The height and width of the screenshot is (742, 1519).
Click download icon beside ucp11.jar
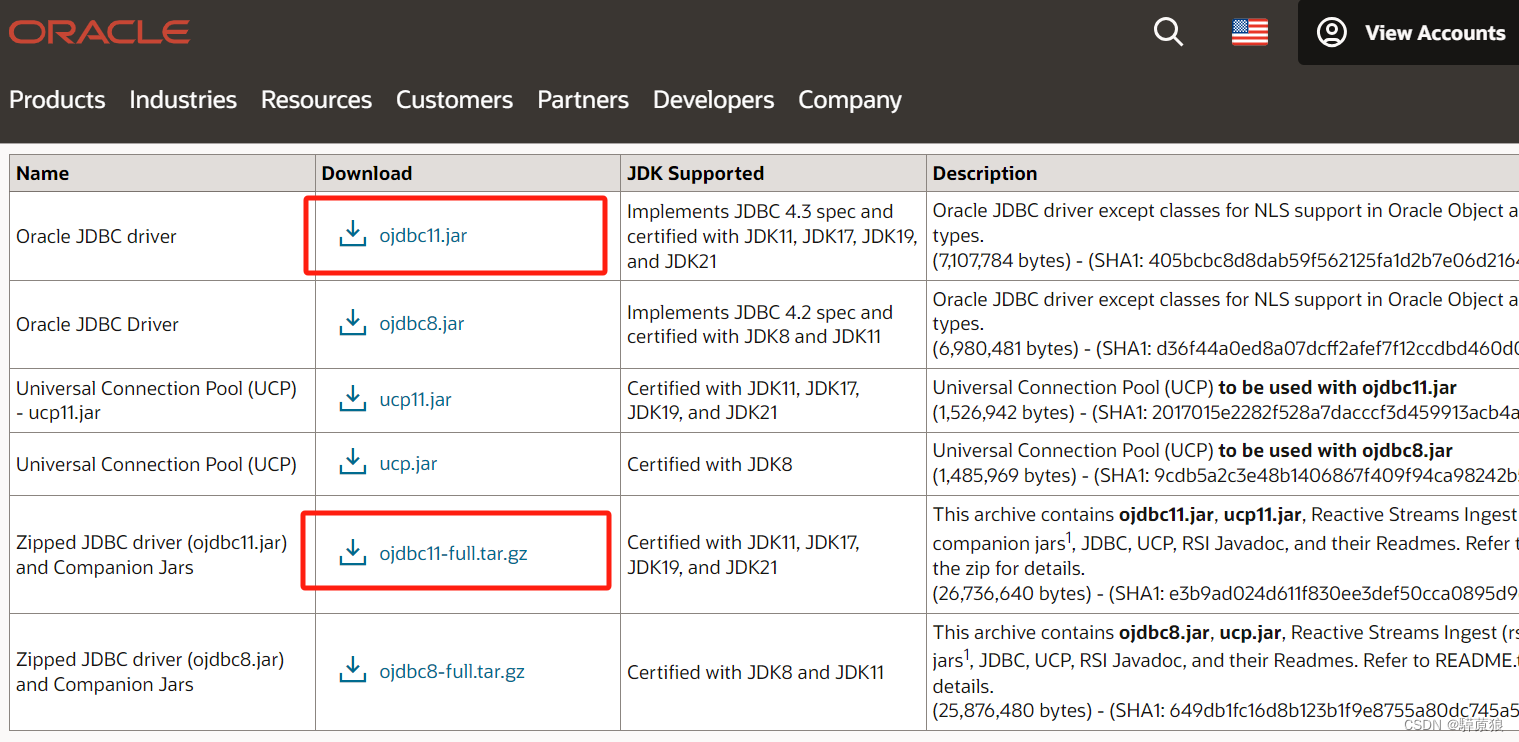pyautogui.click(x=352, y=398)
